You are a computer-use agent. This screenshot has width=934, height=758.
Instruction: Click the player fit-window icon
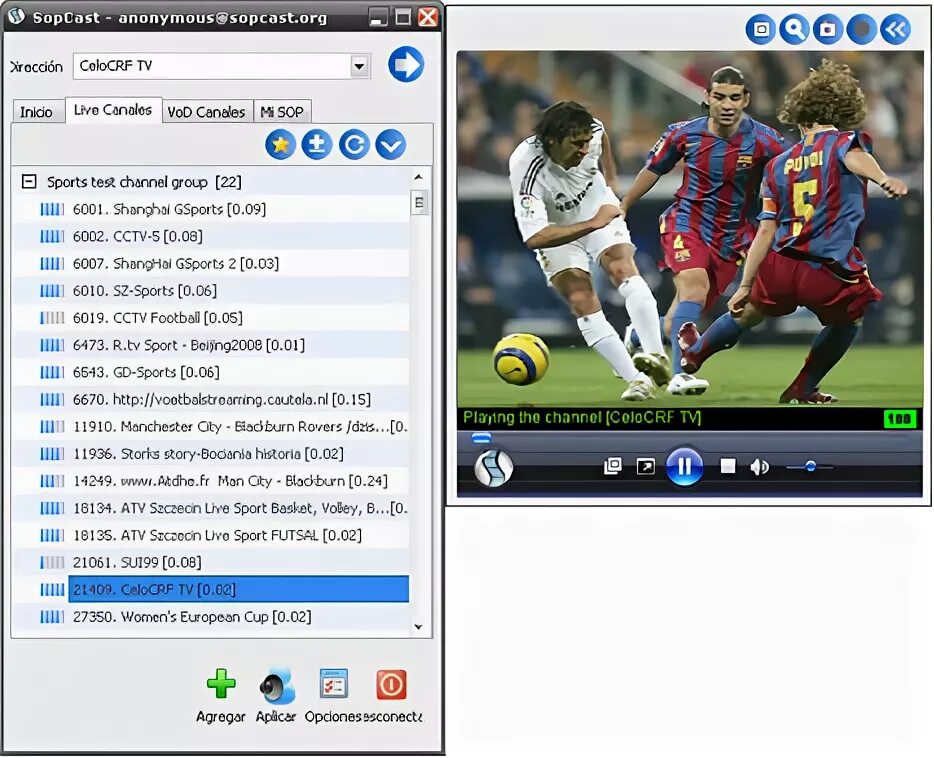pos(761,29)
